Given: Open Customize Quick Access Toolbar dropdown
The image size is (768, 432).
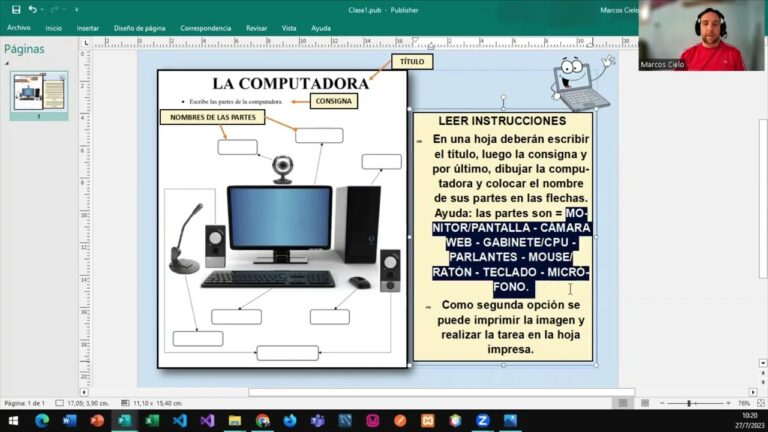Looking at the screenshot, I should (76, 9).
